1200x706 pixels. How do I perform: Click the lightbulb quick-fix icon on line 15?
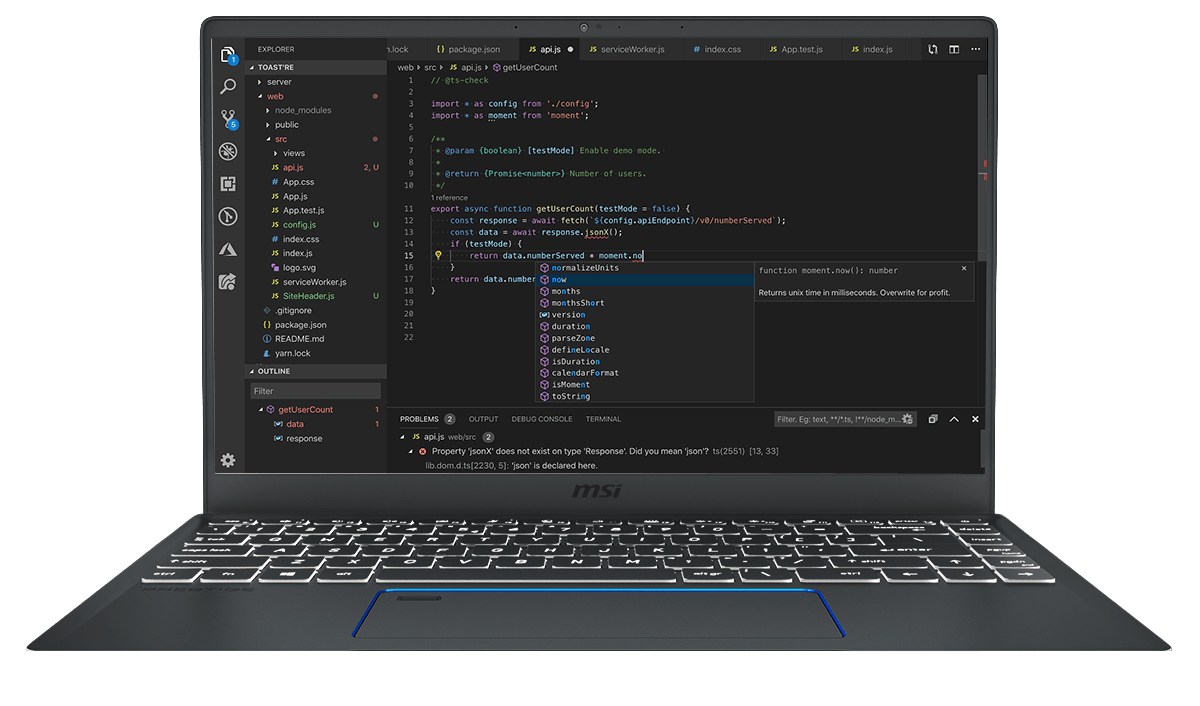438,256
